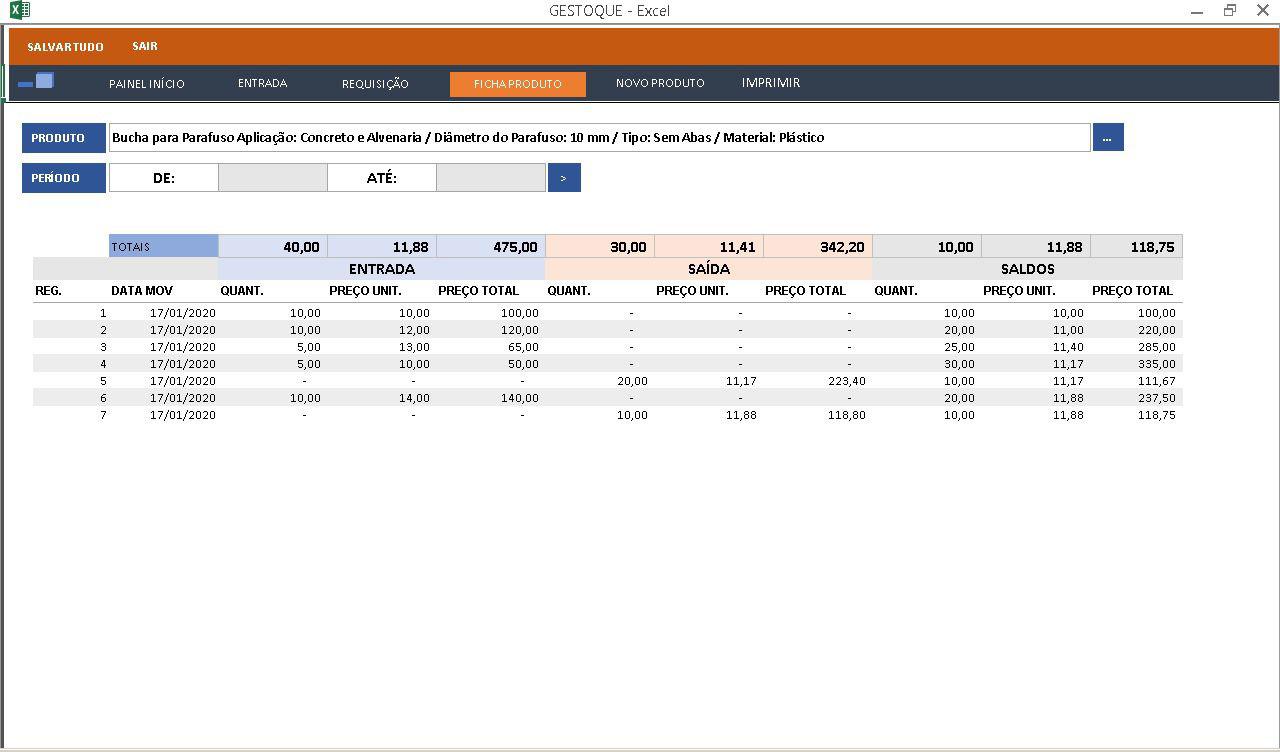The height and width of the screenshot is (752, 1280).
Task: Click the blue toggle icon beside Painel Início
Action: (36, 82)
